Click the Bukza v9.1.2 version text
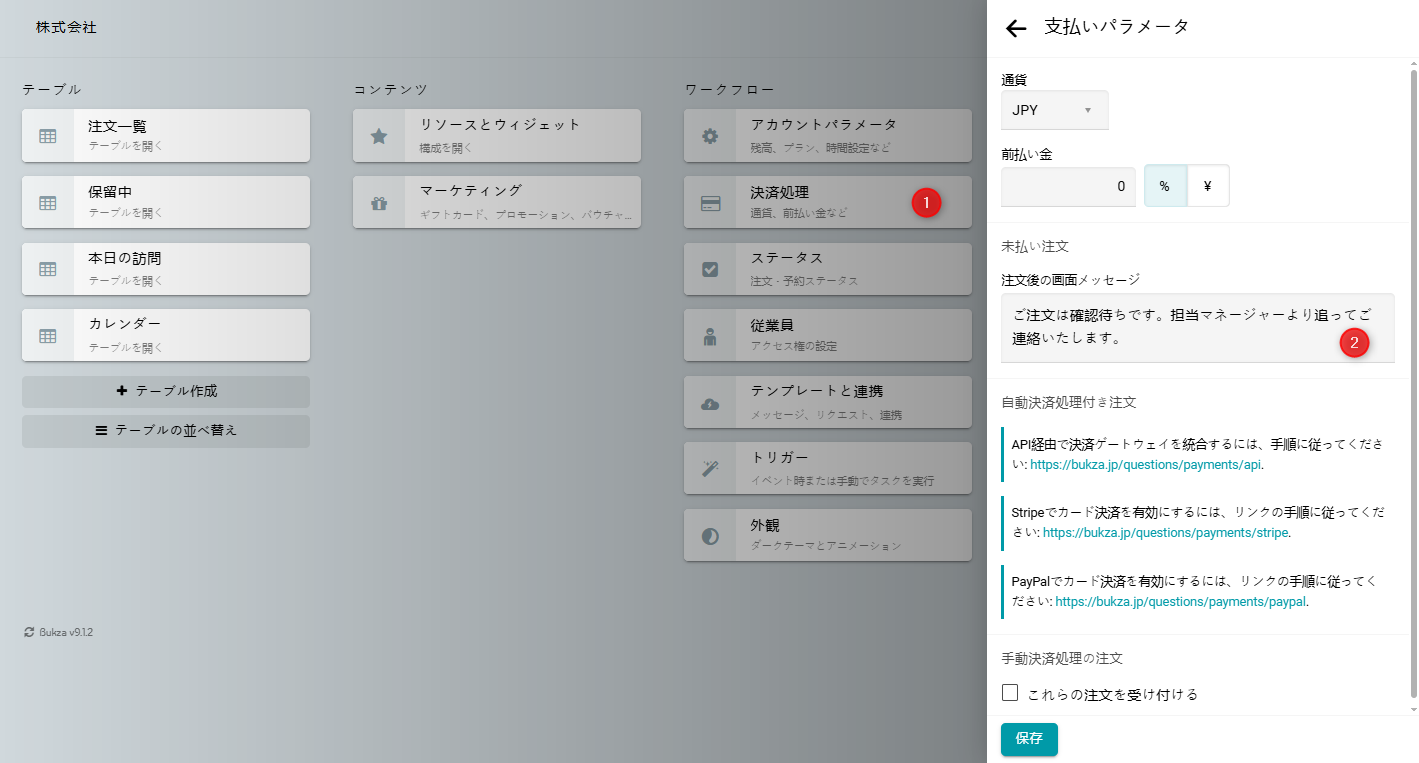This screenshot has height=763, width=1419. point(66,632)
